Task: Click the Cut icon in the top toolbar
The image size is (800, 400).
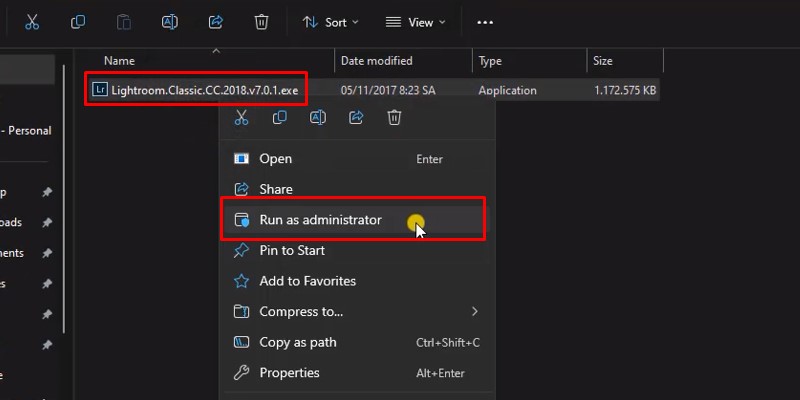Action: click(32, 22)
